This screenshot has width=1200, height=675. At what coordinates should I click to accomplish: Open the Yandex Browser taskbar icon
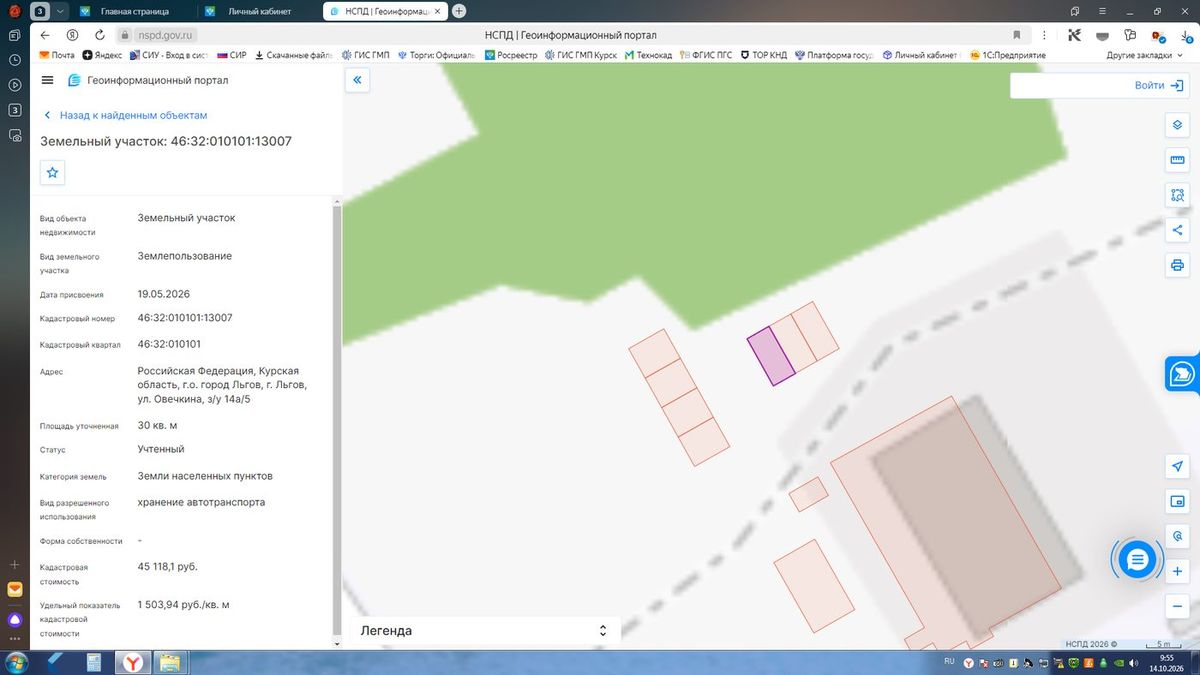(x=132, y=662)
